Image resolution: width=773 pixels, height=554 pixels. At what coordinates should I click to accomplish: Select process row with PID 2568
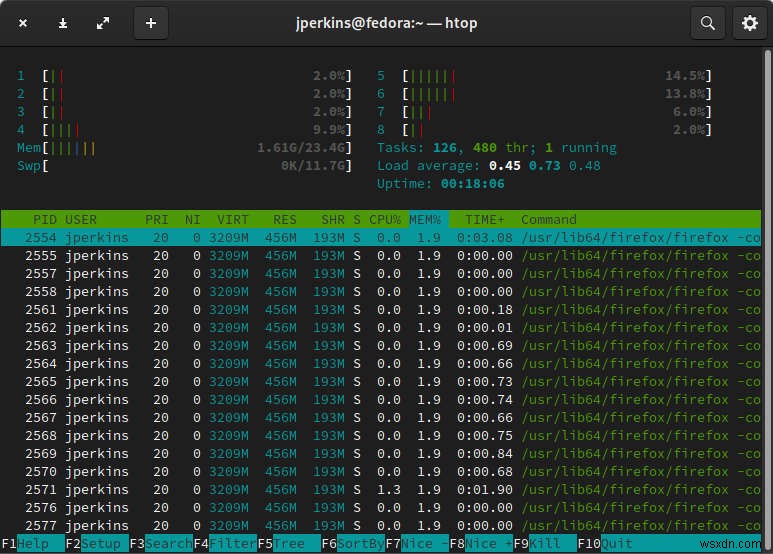(381, 436)
